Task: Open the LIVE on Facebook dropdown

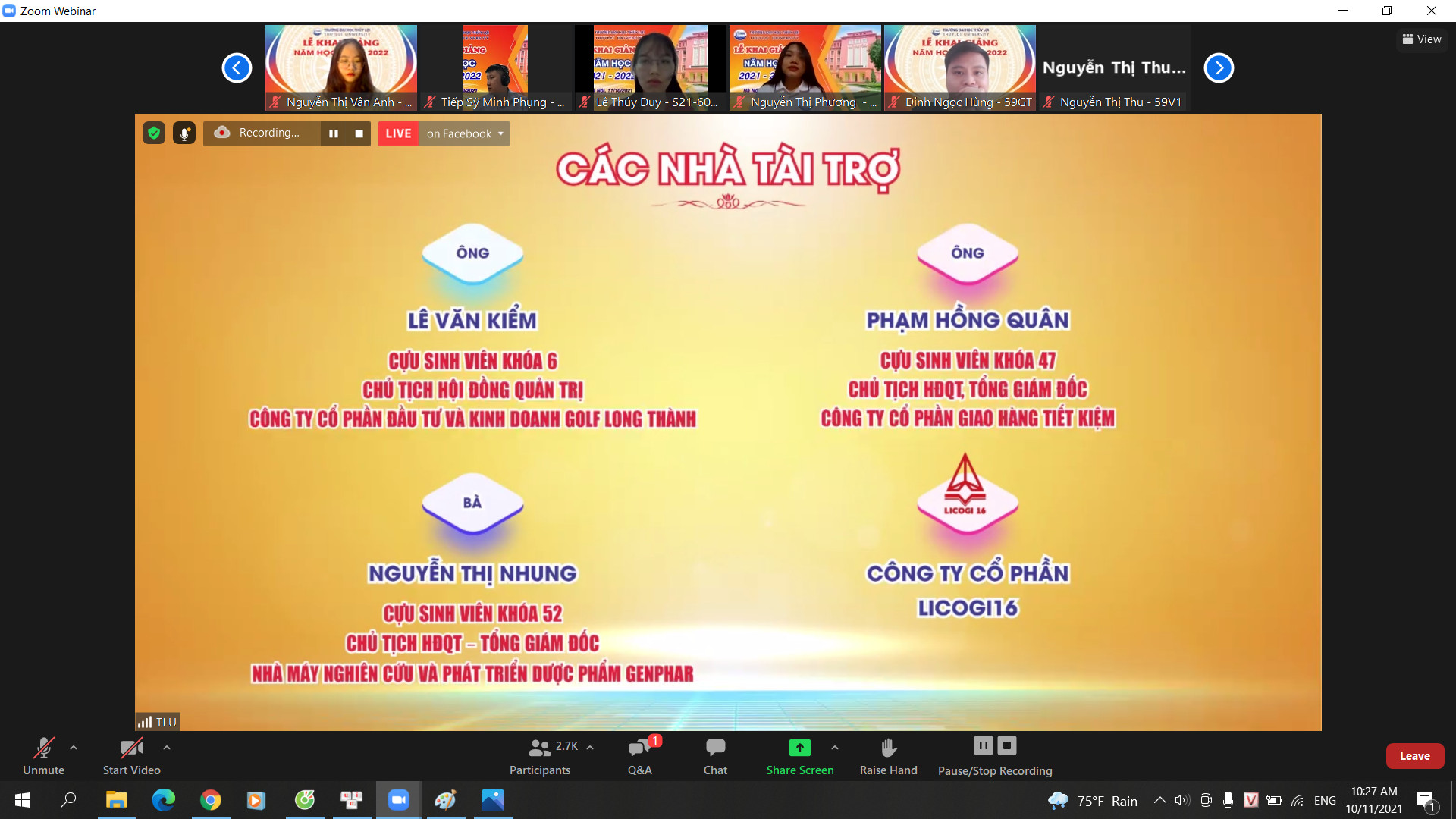Action: point(465,133)
